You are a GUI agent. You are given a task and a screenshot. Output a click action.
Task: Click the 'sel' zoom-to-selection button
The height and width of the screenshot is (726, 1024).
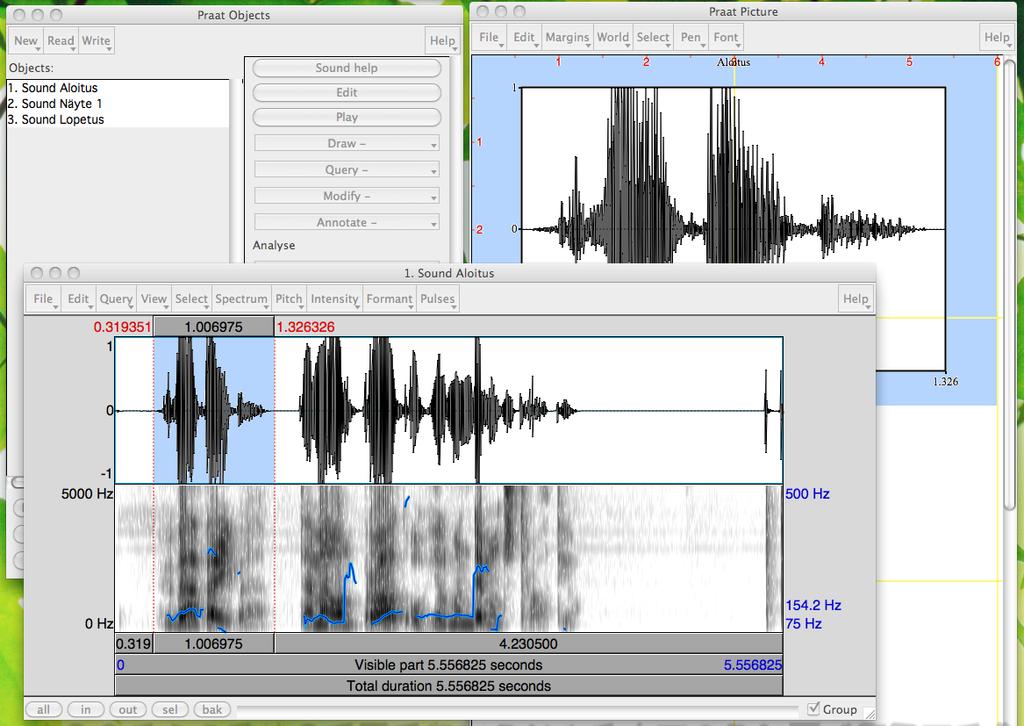click(x=170, y=710)
